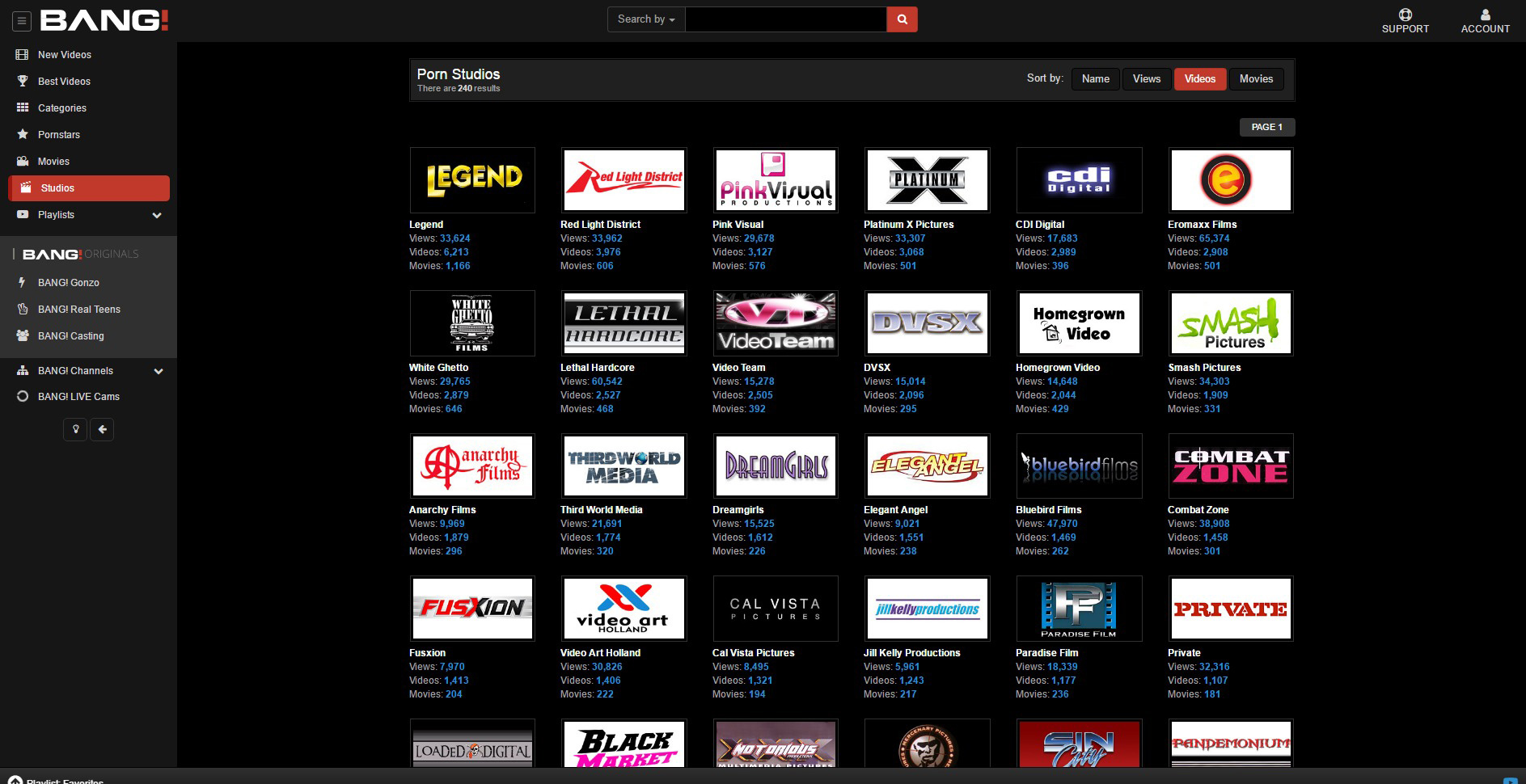Click the Real Teens icon

point(23,309)
